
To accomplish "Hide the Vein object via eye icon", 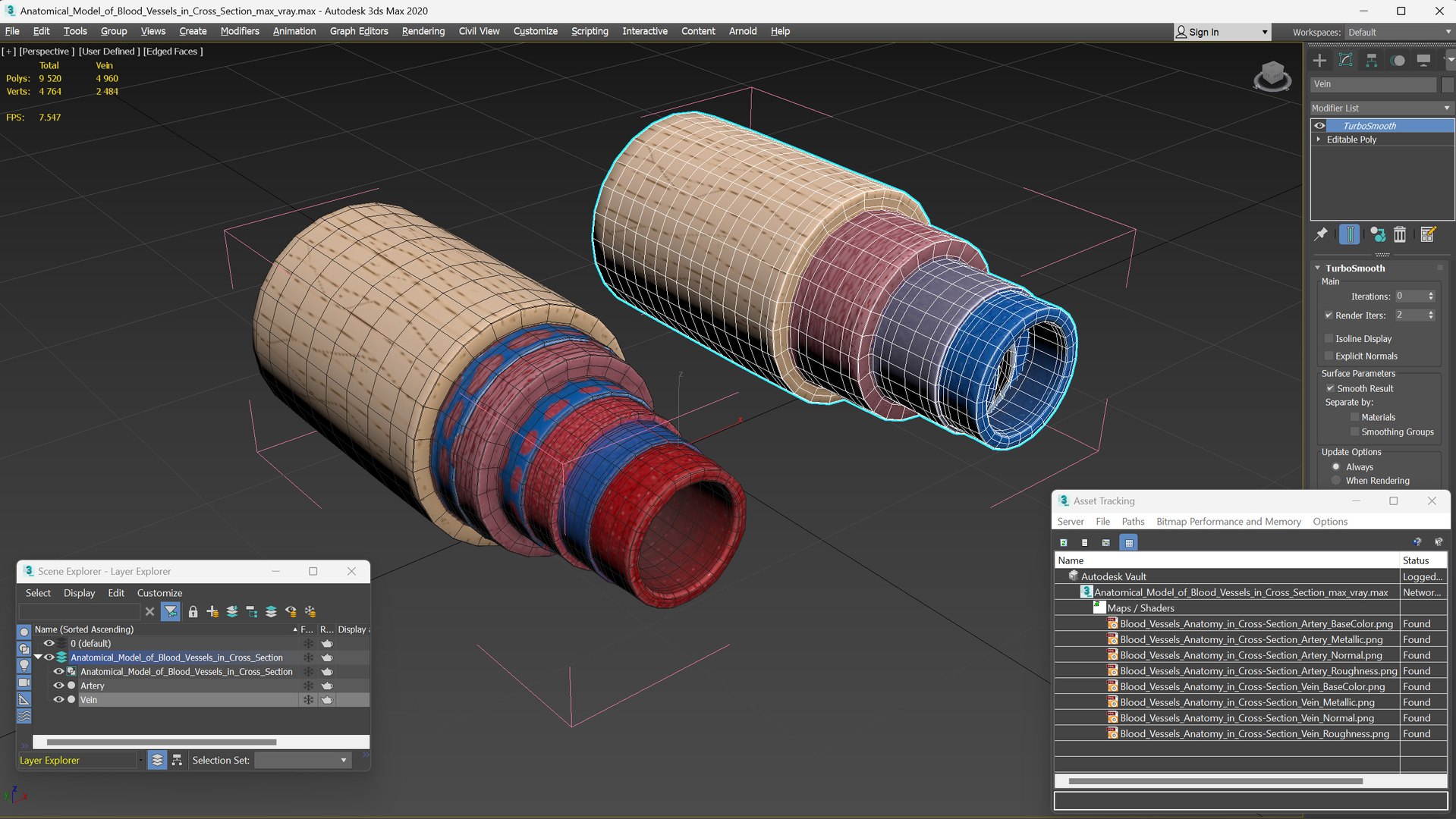I will point(58,700).
